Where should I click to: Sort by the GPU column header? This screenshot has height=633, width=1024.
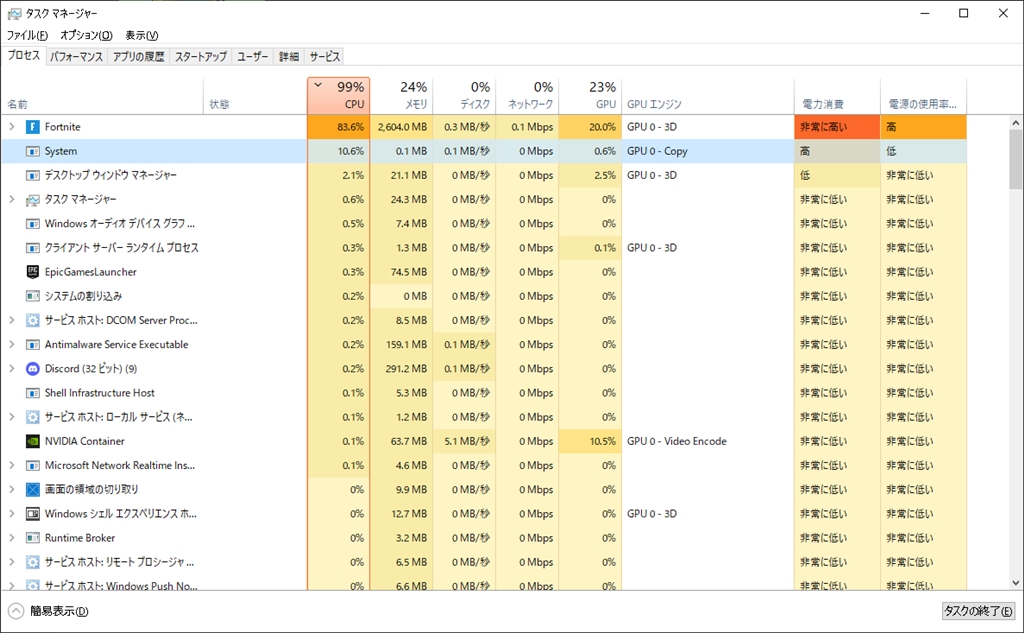[590, 96]
